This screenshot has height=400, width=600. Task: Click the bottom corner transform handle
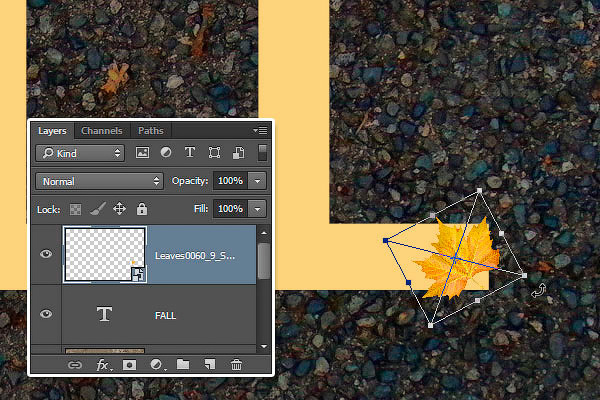click(430, 325)
